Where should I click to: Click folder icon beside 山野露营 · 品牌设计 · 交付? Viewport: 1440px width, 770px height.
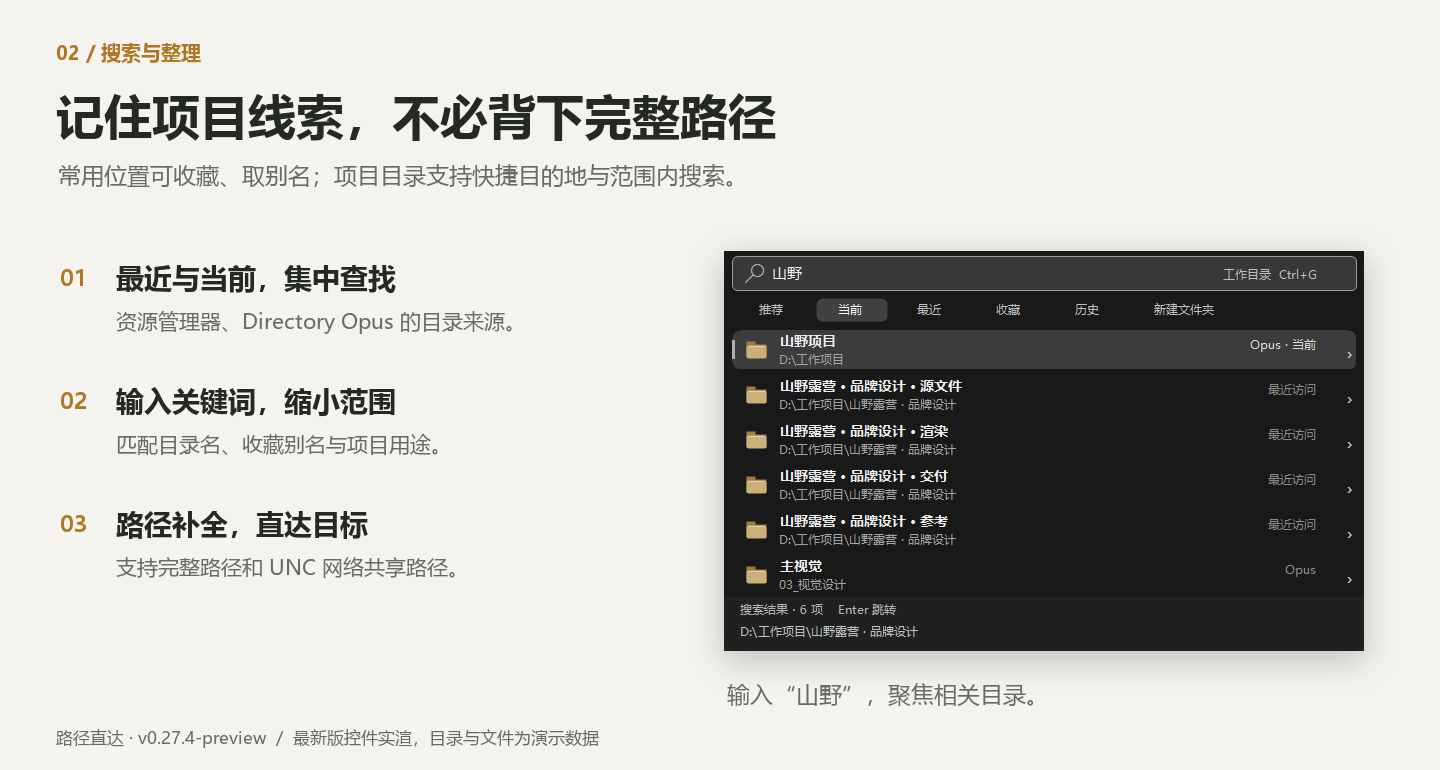point(757,485)
